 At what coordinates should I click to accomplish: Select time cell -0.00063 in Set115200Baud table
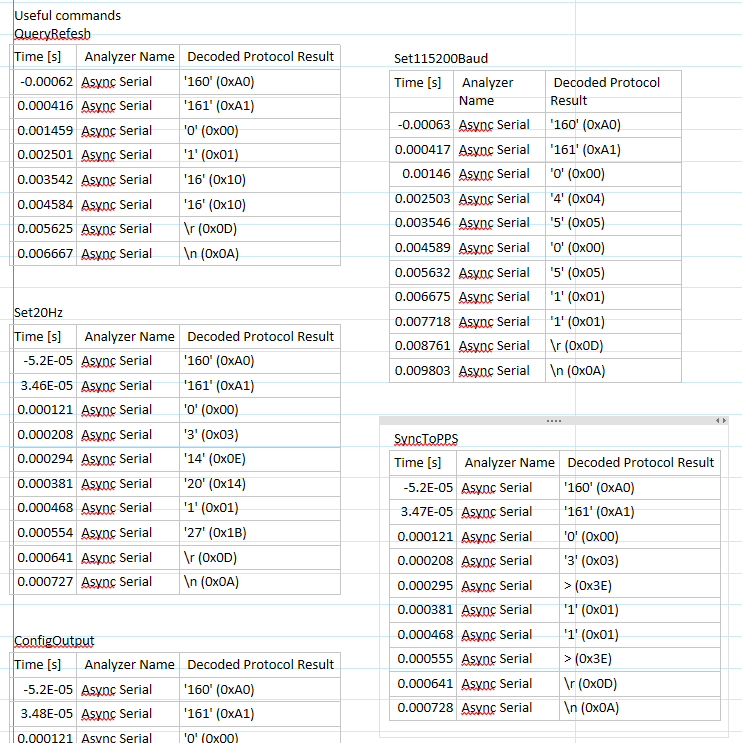pos(424,125)
